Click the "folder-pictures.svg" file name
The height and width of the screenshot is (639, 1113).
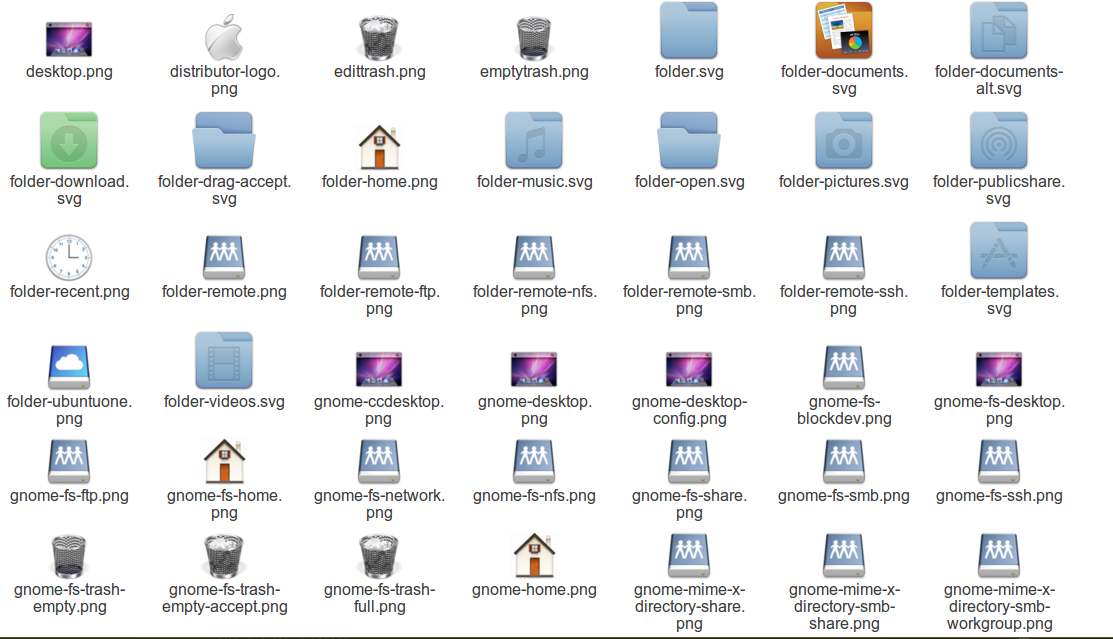click(x=843, y=182)
